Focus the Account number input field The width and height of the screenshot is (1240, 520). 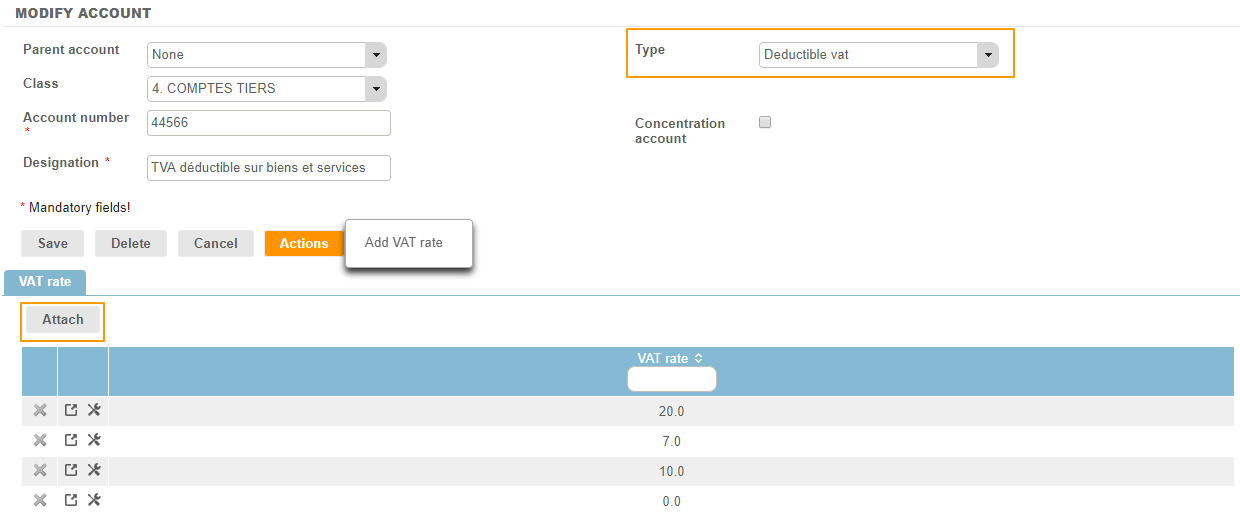coord(268,123)
